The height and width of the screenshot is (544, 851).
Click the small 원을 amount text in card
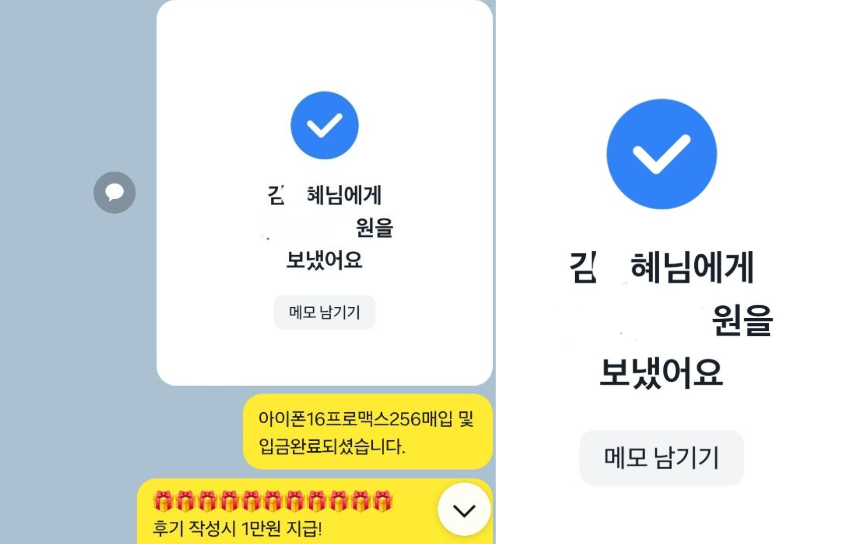(x=374, y=227)
